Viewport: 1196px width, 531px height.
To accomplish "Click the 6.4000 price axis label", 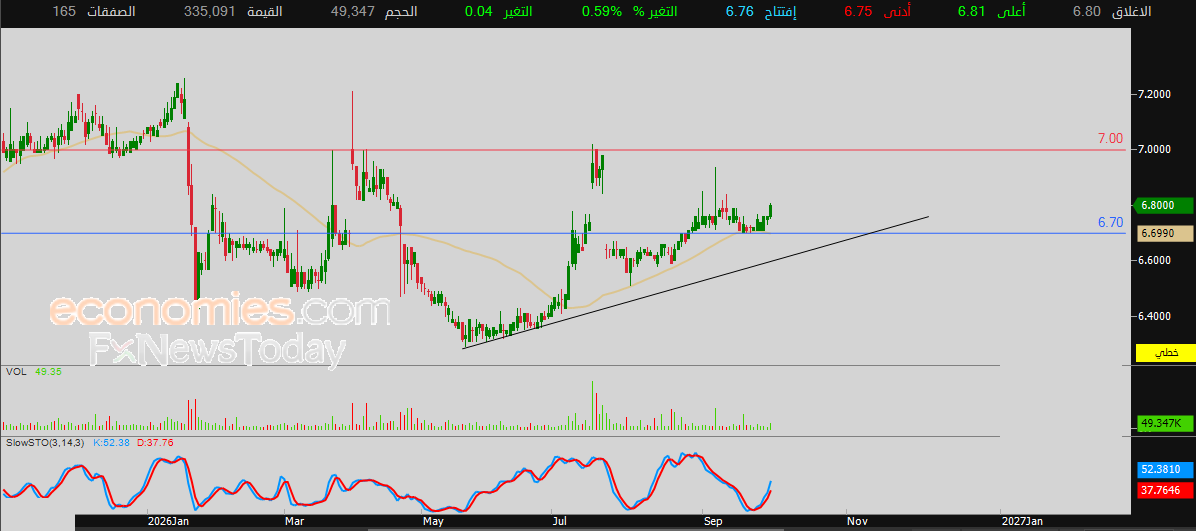I will [x=1154, y=316].
